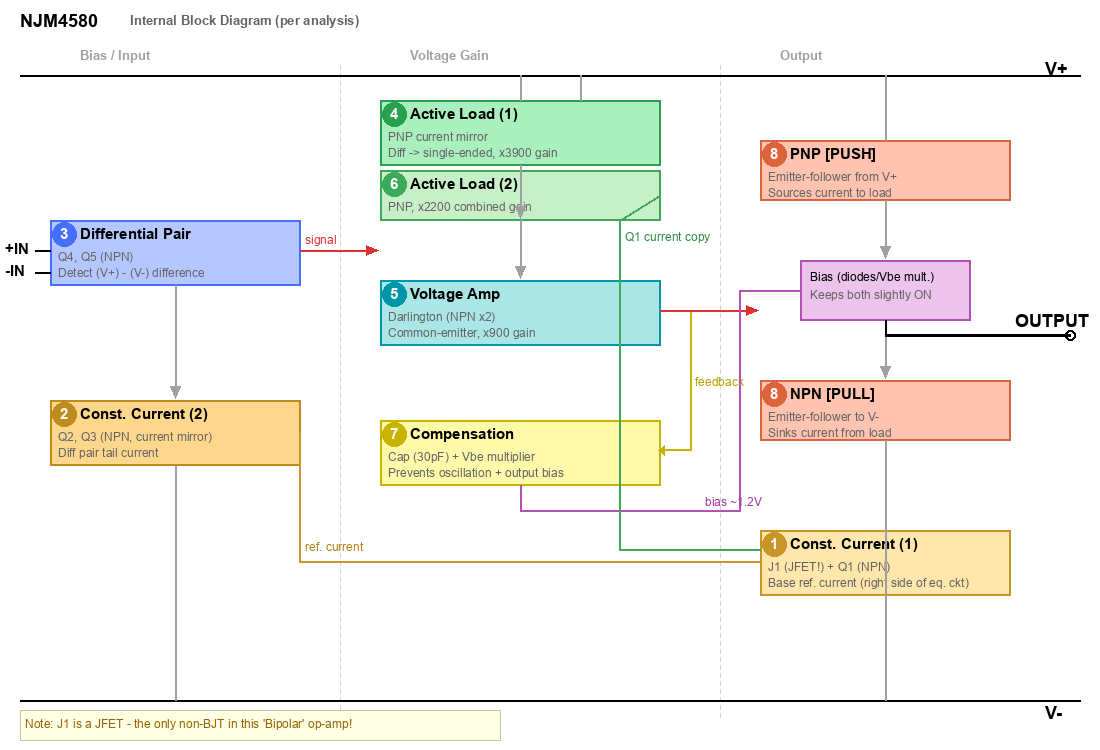Select the Const. Current (2) block title

click(x=144, y=414)
